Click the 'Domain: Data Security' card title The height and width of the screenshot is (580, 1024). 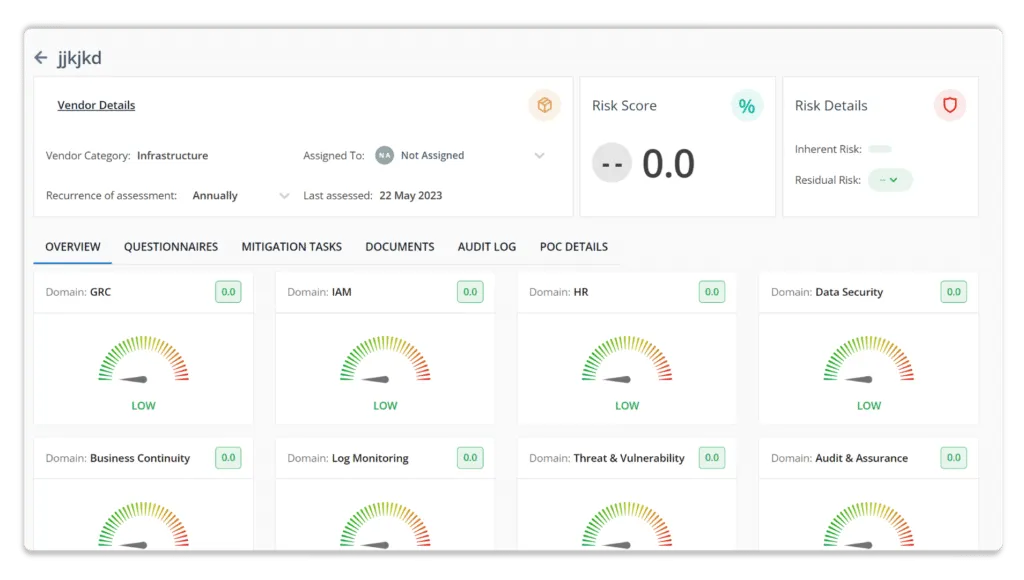point(827,292)
